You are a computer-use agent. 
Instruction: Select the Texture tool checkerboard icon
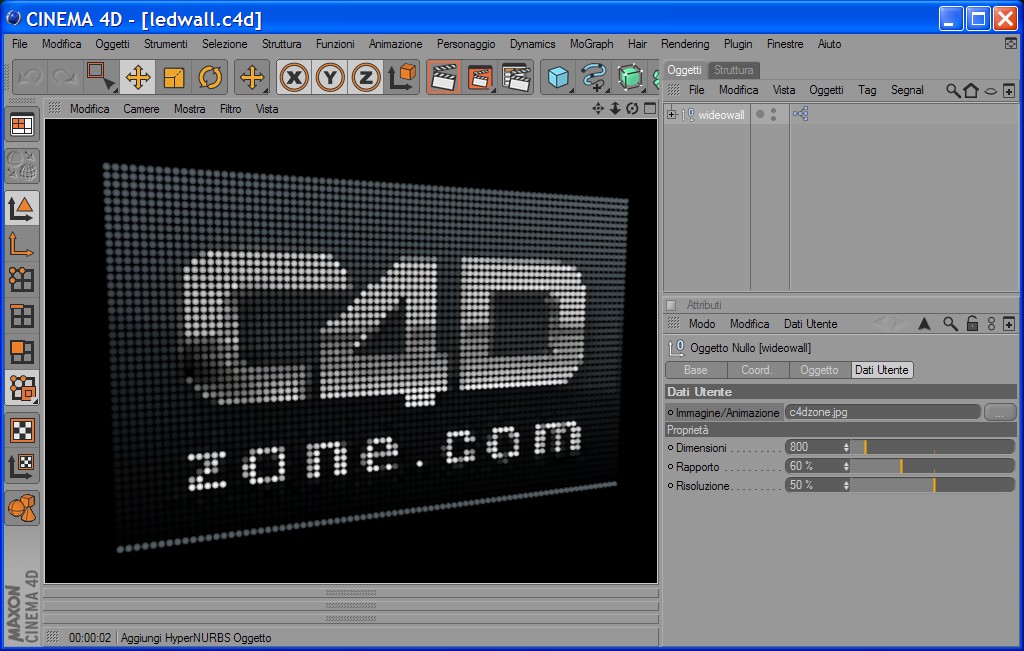coord(22,430)
